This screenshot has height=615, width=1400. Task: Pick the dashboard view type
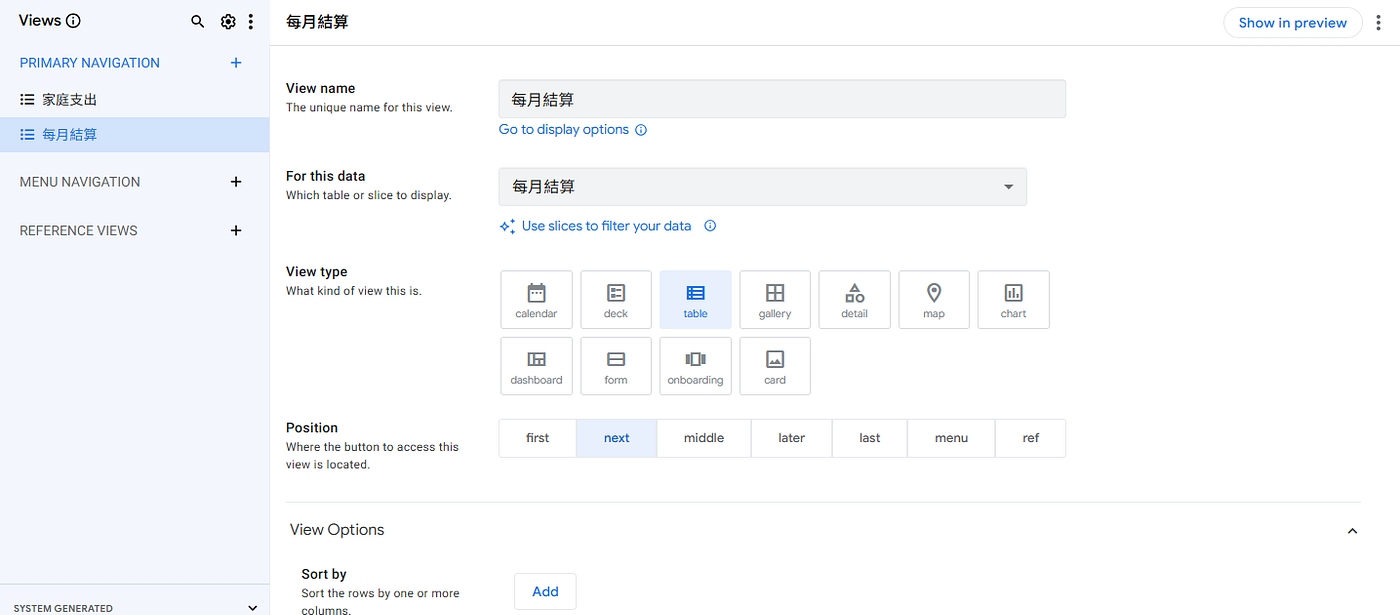[x=537, y=366]
